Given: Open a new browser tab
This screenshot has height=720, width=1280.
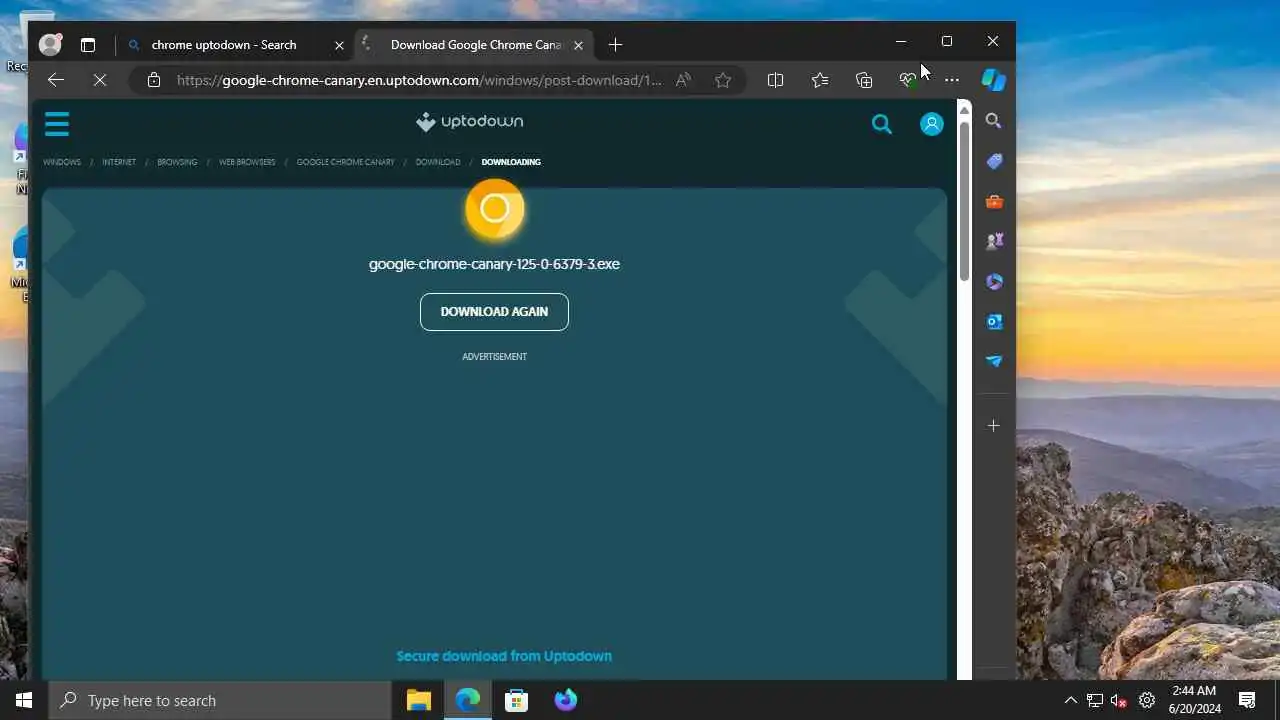Looking at the screenshot, I should (615, 45).
